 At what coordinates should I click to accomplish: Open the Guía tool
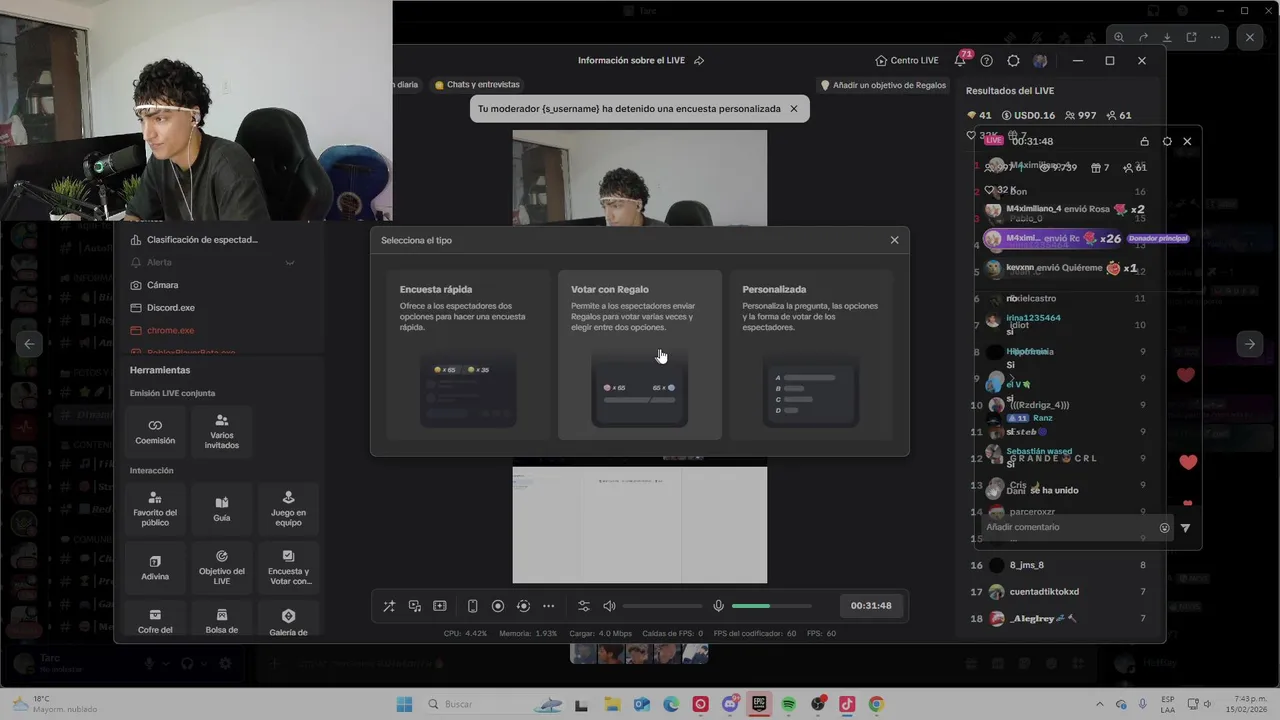point(222,508)
